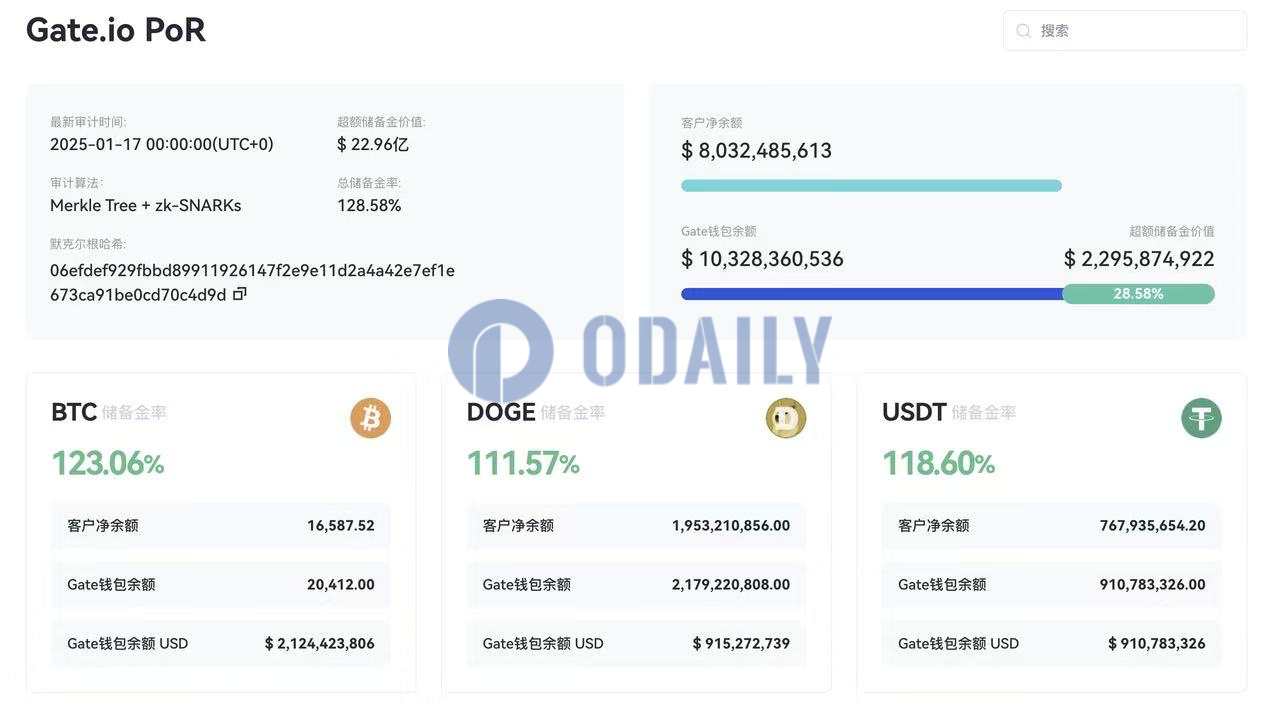The width and height of the screenshot is (1280, 704).
Task: Click USDT wallet balance 910,783,326.00
Action: coord(1153,584)
